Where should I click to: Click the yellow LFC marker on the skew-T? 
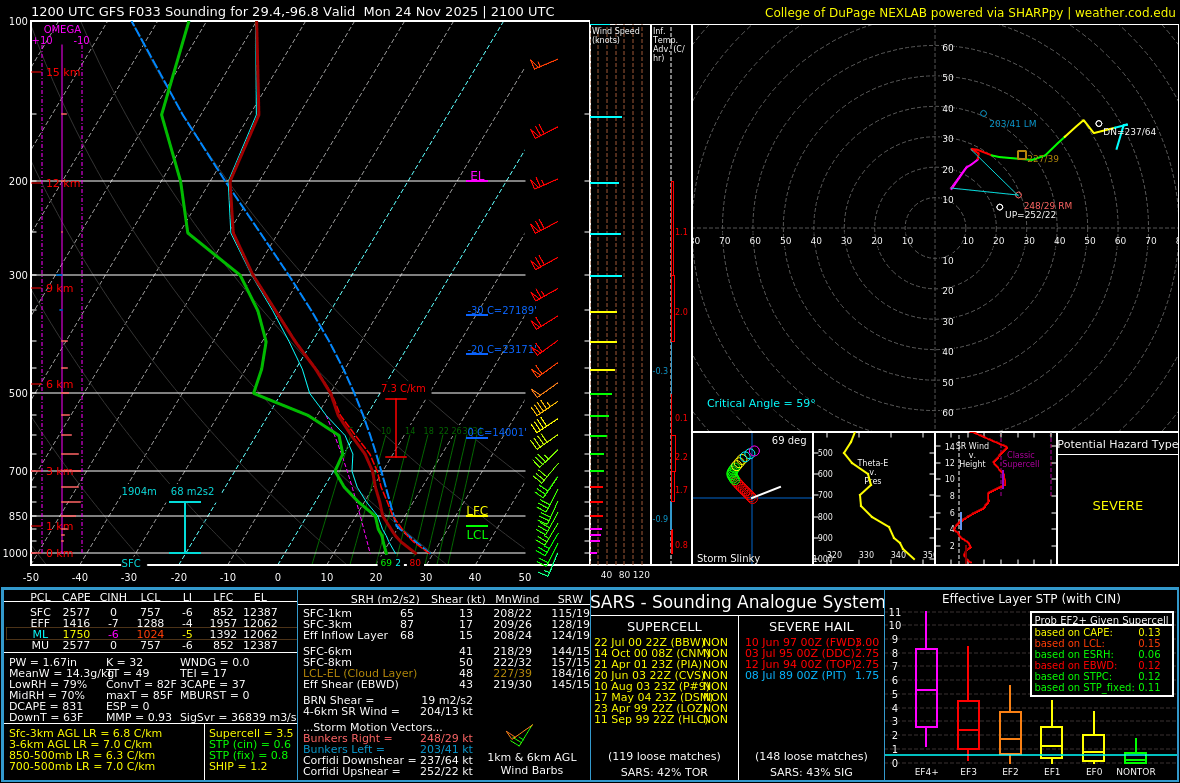(477, 511)
